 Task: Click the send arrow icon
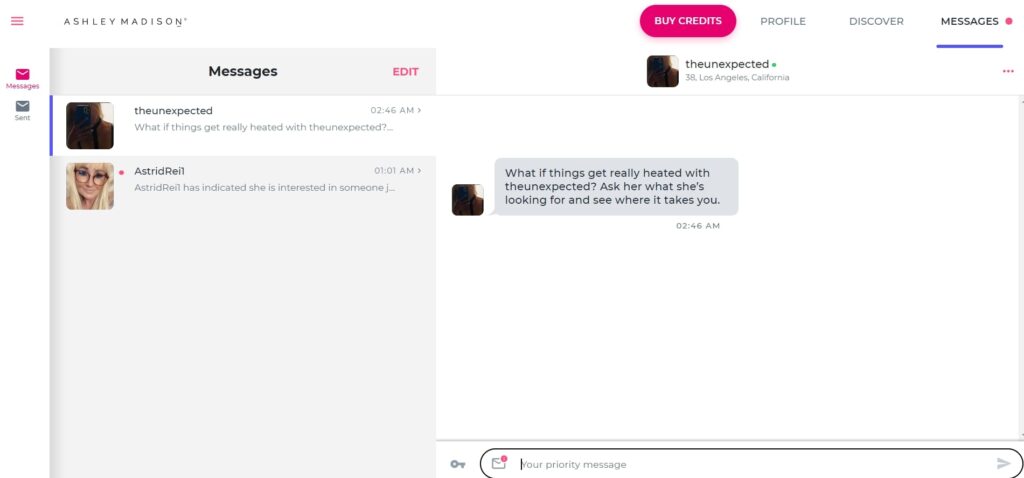1003,464
